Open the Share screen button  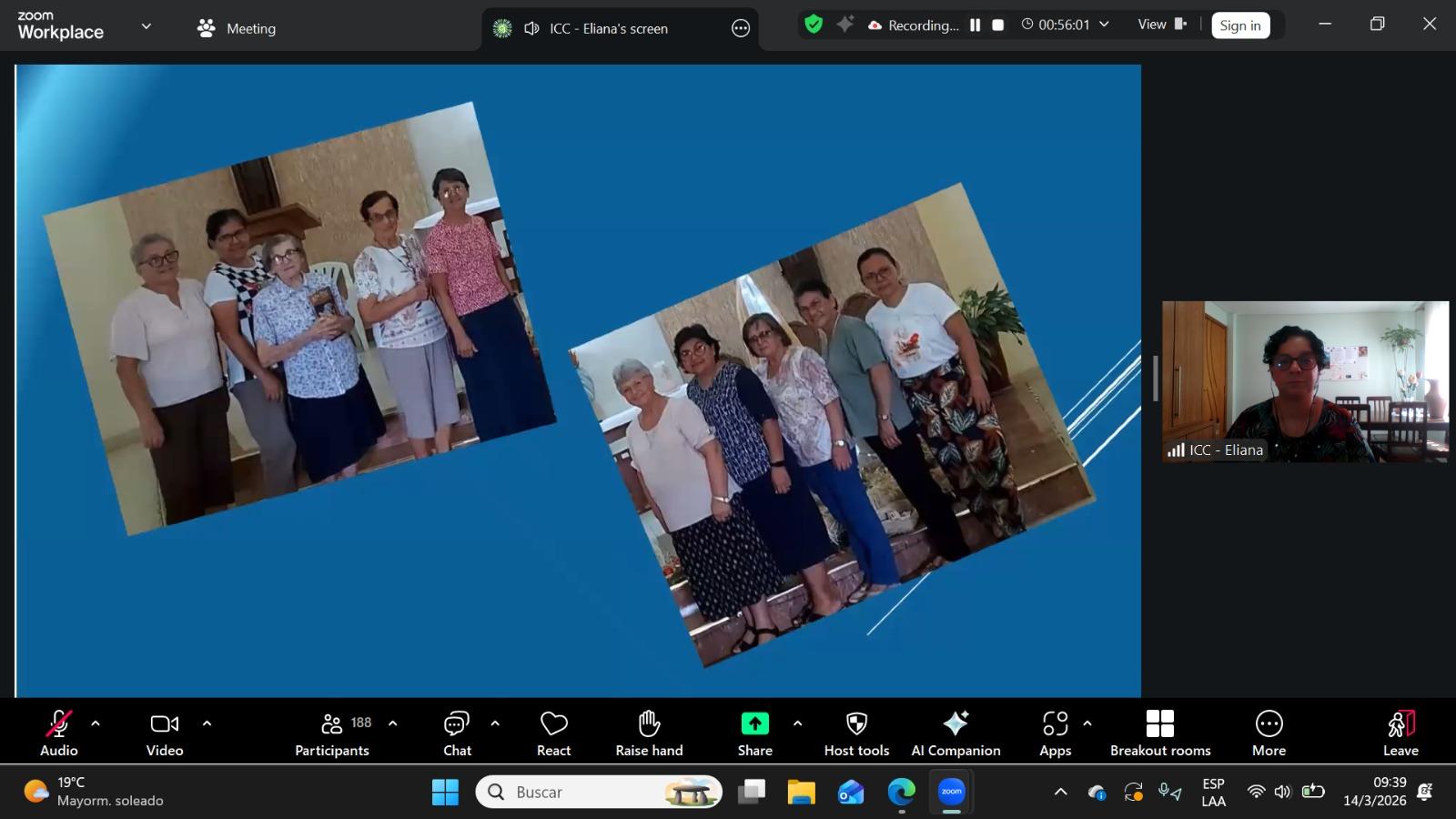(754, 733)
